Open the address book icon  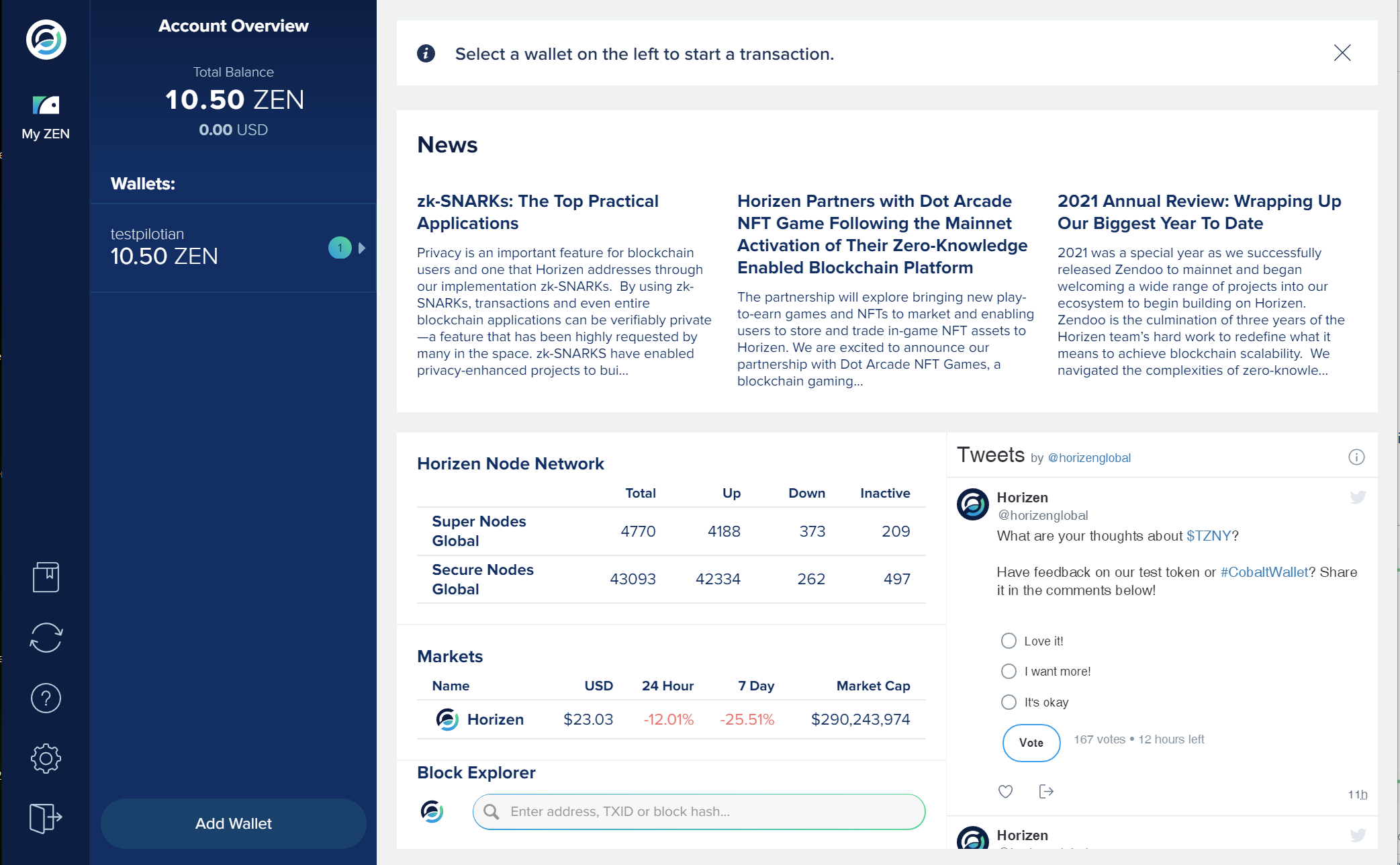click(45, 576)
